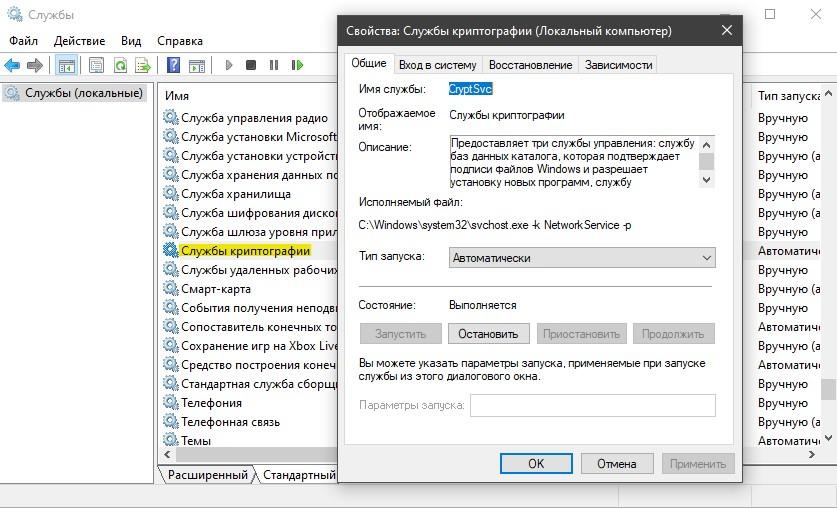
Task: Click the Pause service toolbar icon
Action: pyautogui.click(x=274, y=65)
